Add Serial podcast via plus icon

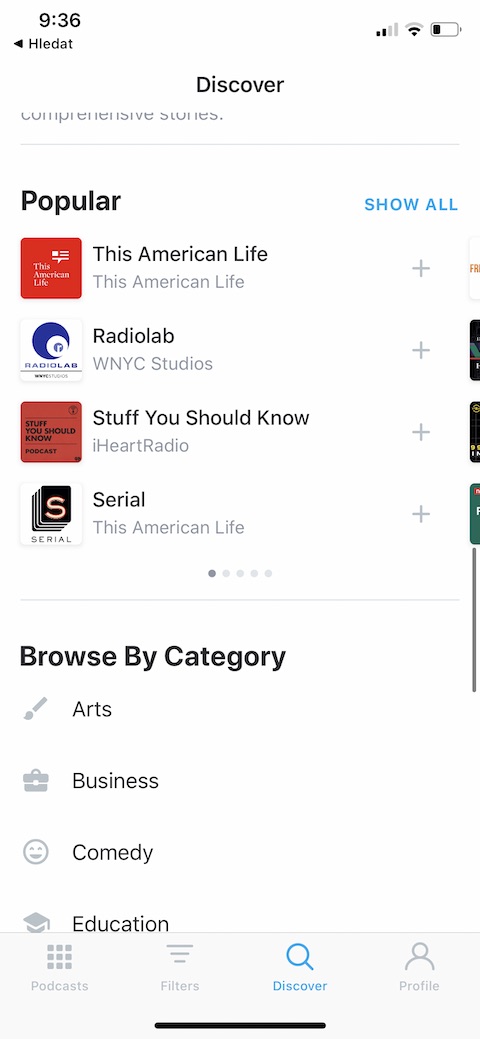click(421, 514)
